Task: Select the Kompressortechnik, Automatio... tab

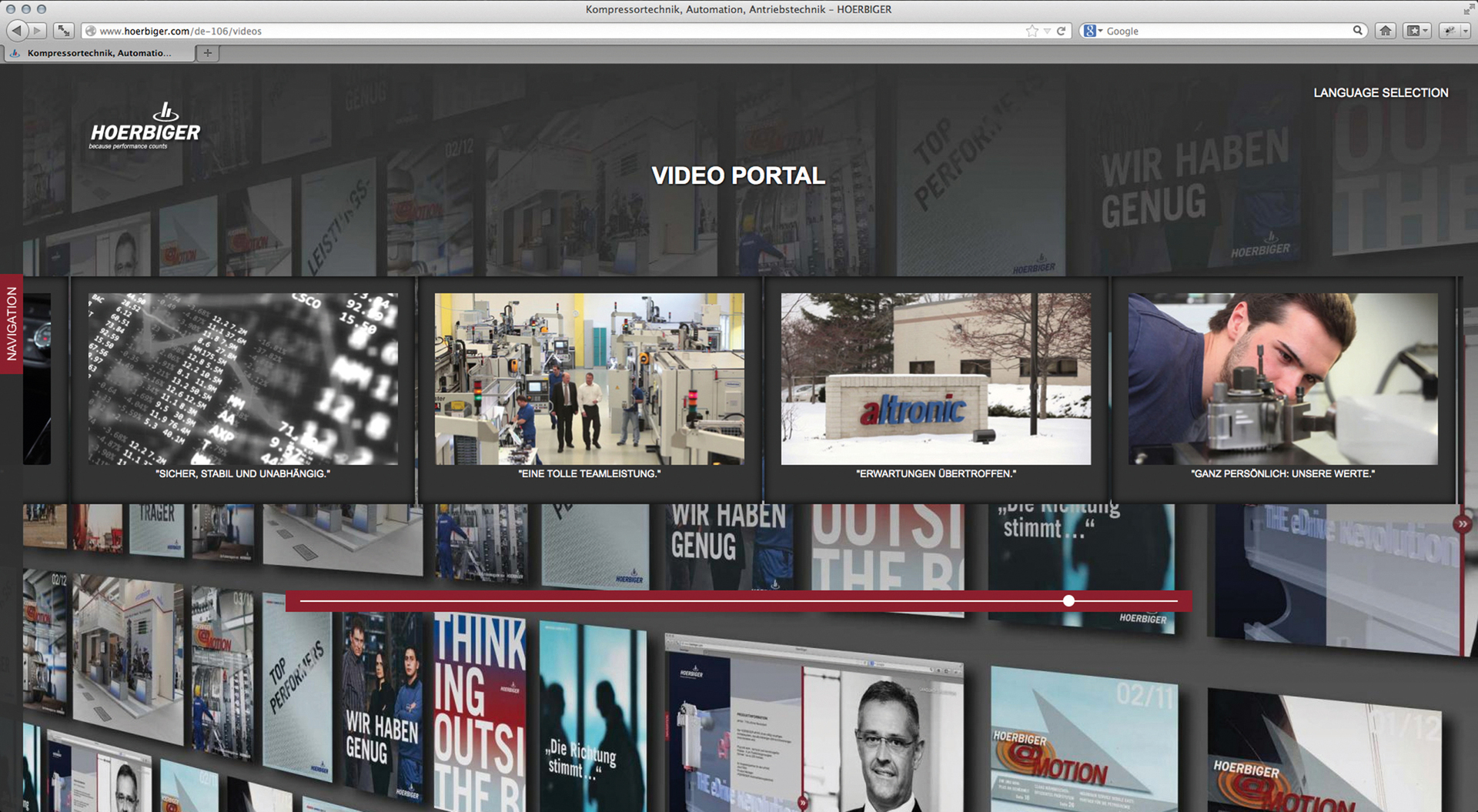Action: 99,53
